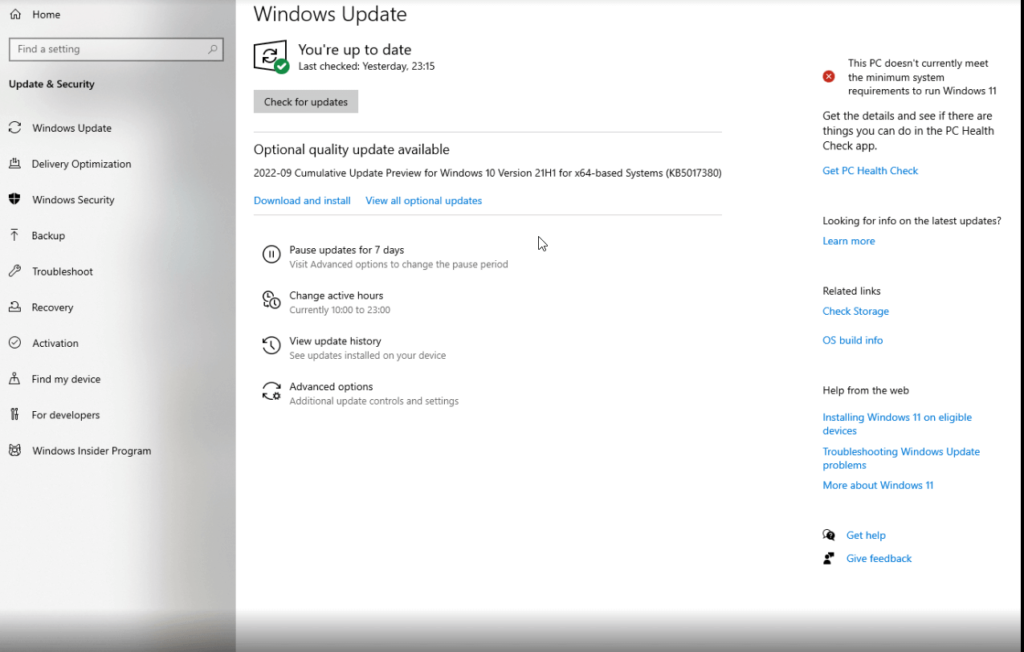Image resolution: width=1024 pixels, height=652 pixels.
Task: Click Download and install link
Action: 302,201
